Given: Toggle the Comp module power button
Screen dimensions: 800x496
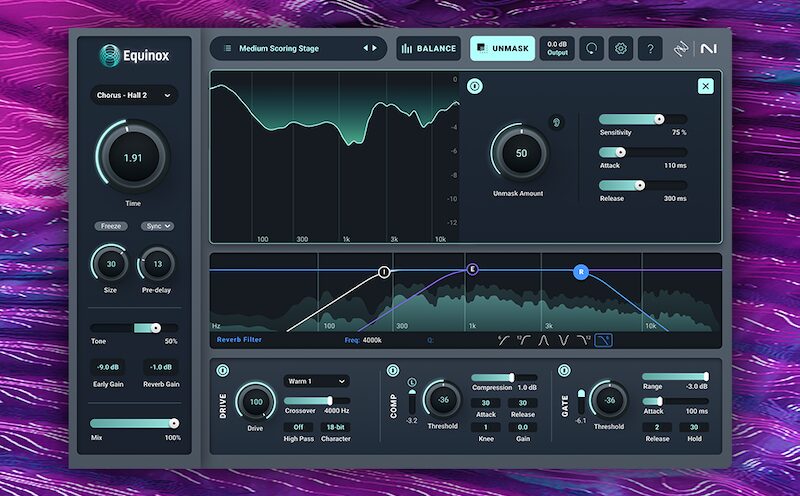Looking at the screenshot, I should point(392,370).
